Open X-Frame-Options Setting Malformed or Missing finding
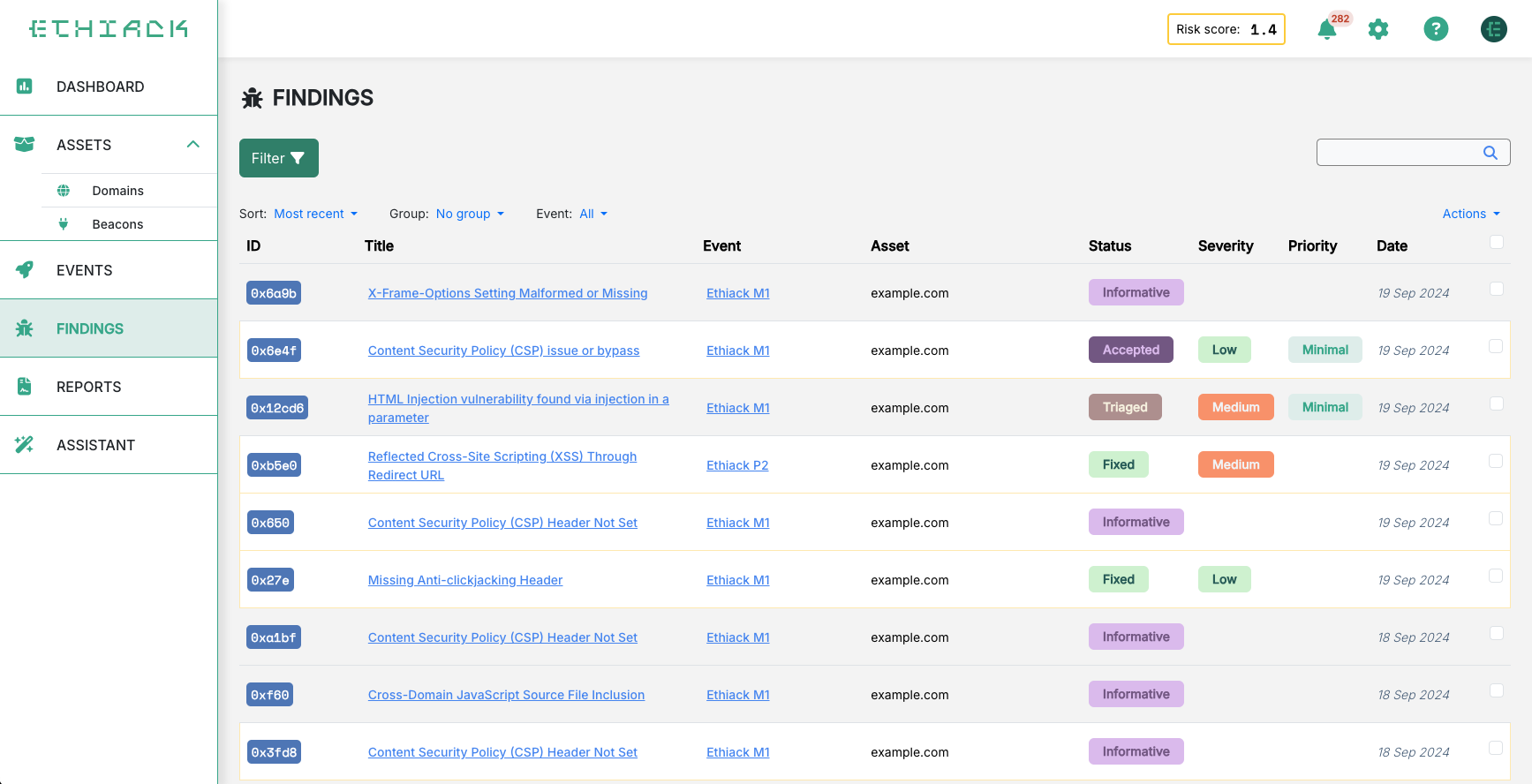 508,293
